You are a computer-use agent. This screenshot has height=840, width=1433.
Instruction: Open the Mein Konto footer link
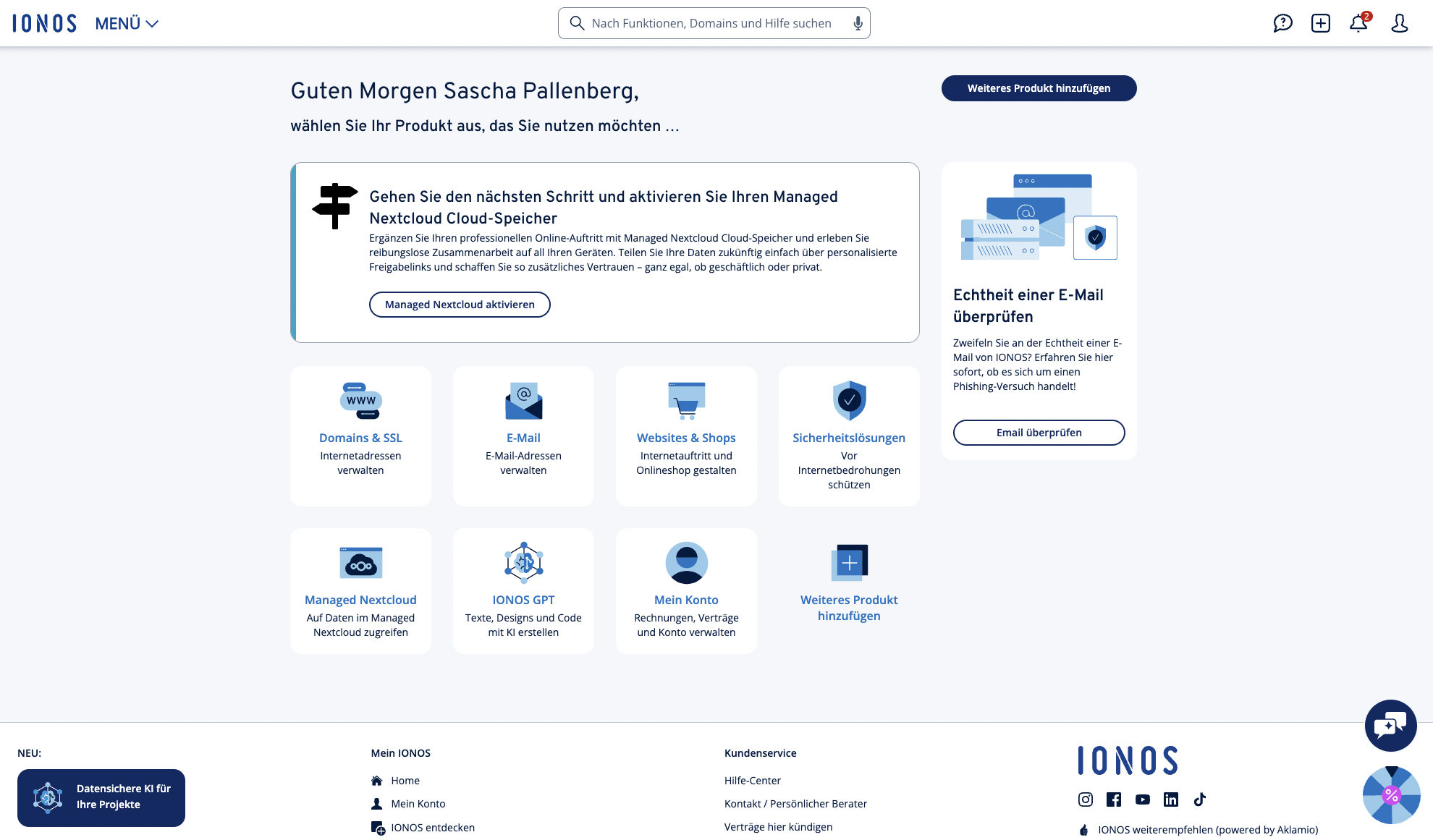(418, 804)
